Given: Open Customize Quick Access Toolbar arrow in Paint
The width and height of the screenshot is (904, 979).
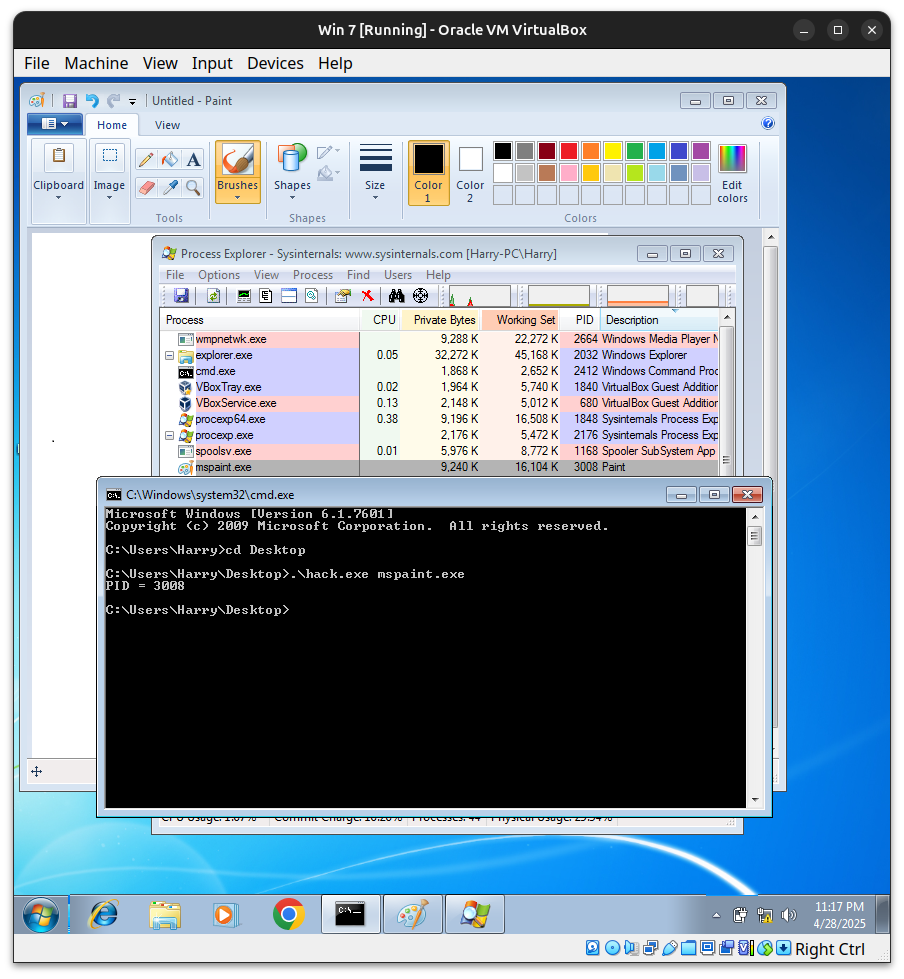Looking at the screenshot, I should click(132, 101).
